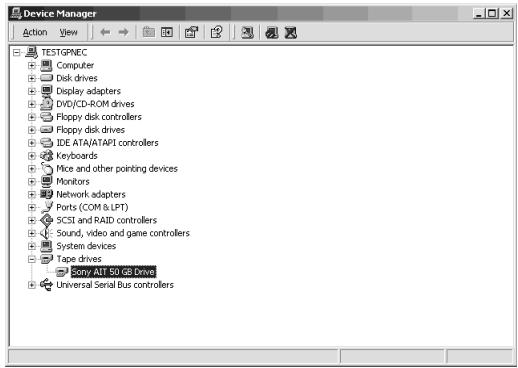This screenshot has height=368, width=518.
Task: Toggle the show/hide console tree icon
Action: coord(167,32)
